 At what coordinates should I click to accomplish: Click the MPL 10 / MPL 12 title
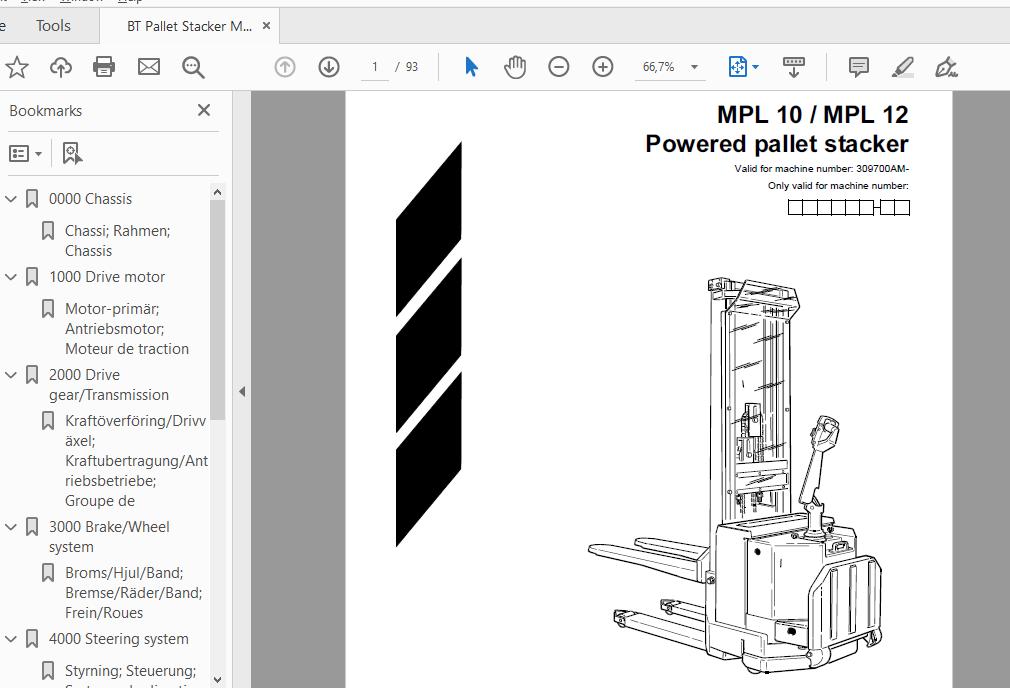tap(812, 115)
